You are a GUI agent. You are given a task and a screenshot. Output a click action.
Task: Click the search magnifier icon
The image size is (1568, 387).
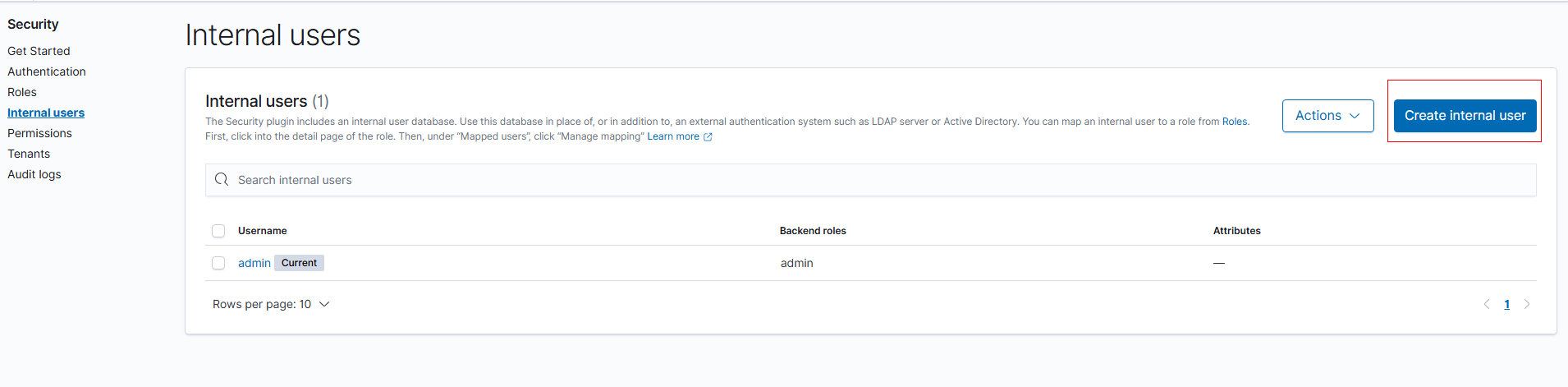pyautogui.click(x=222, y=180)
